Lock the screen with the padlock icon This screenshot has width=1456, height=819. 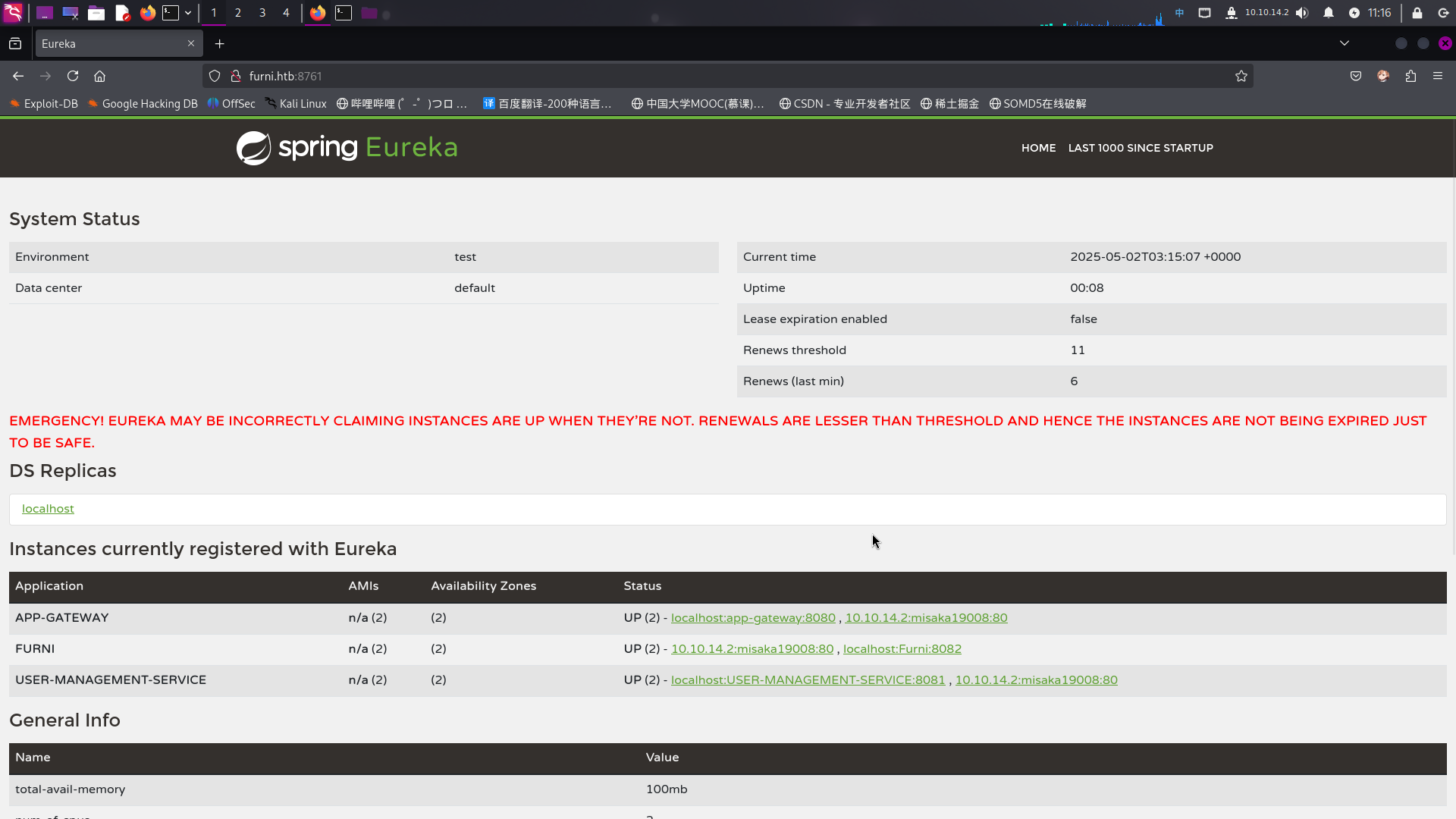(1417, 13)
